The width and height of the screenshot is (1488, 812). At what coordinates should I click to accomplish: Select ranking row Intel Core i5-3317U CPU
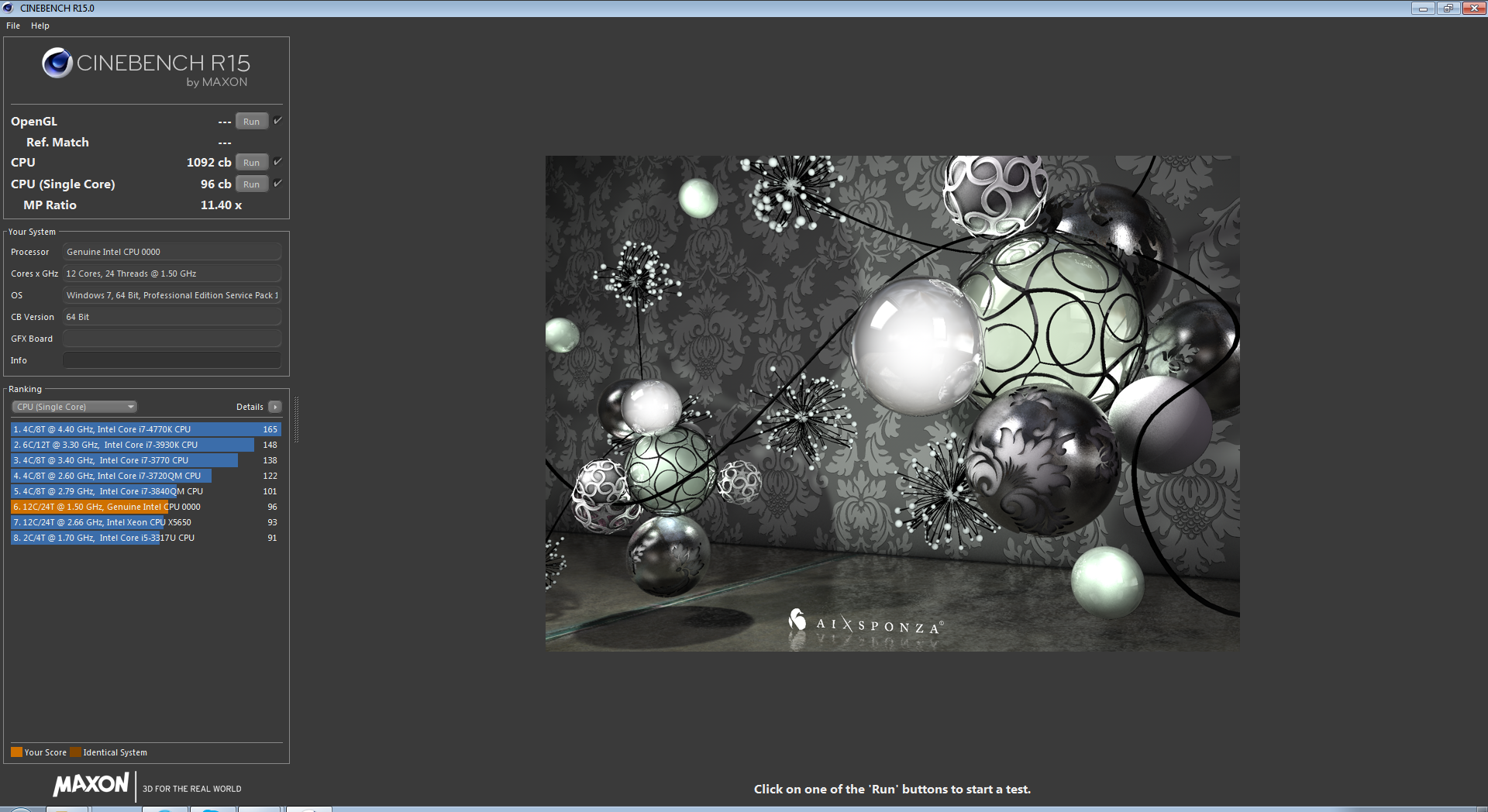(x=146, y=538)
